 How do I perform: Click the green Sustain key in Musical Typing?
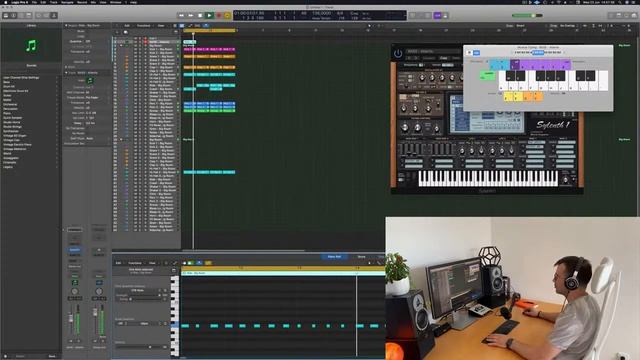(487, 75)
